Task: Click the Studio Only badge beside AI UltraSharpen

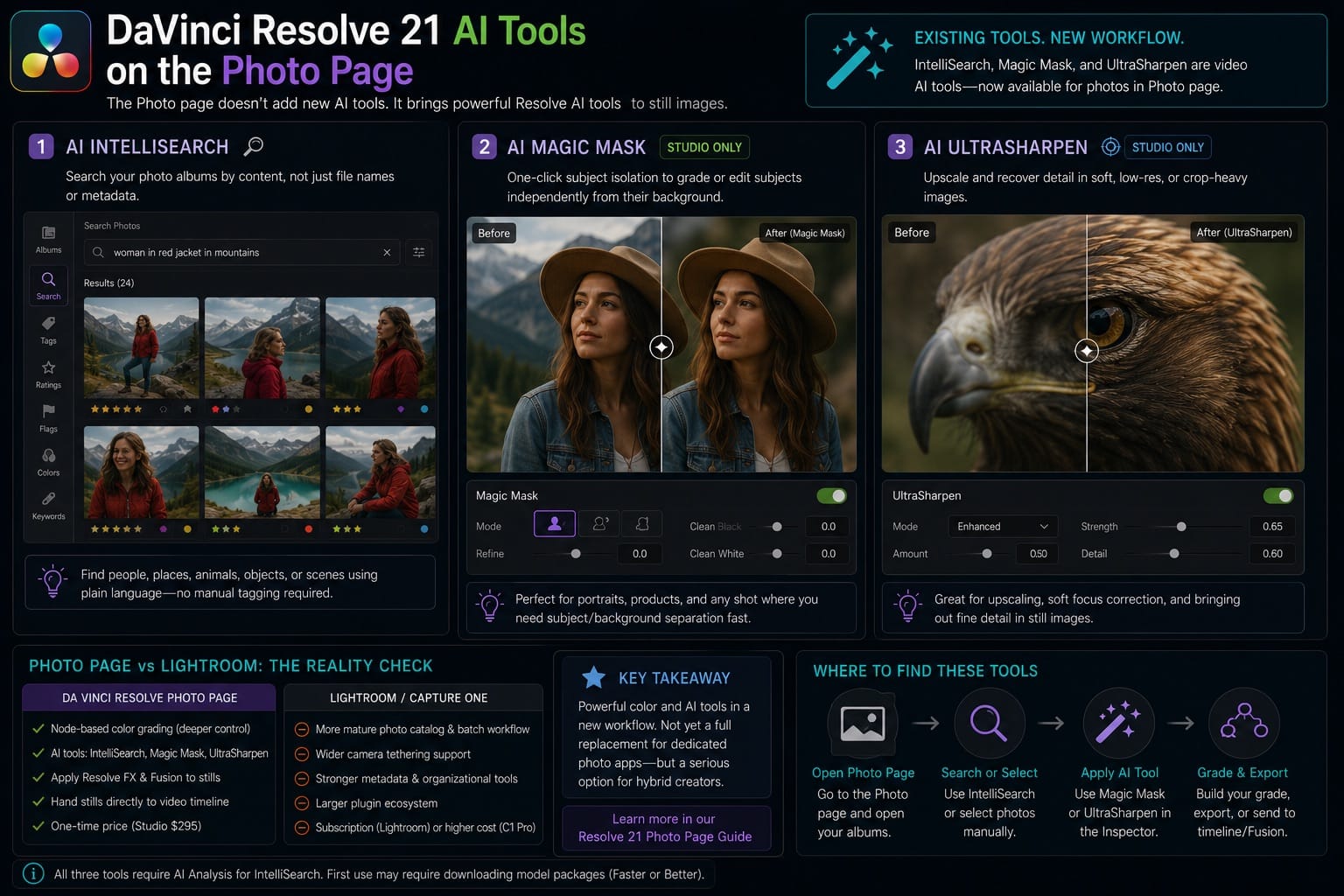Action: 1167,147
